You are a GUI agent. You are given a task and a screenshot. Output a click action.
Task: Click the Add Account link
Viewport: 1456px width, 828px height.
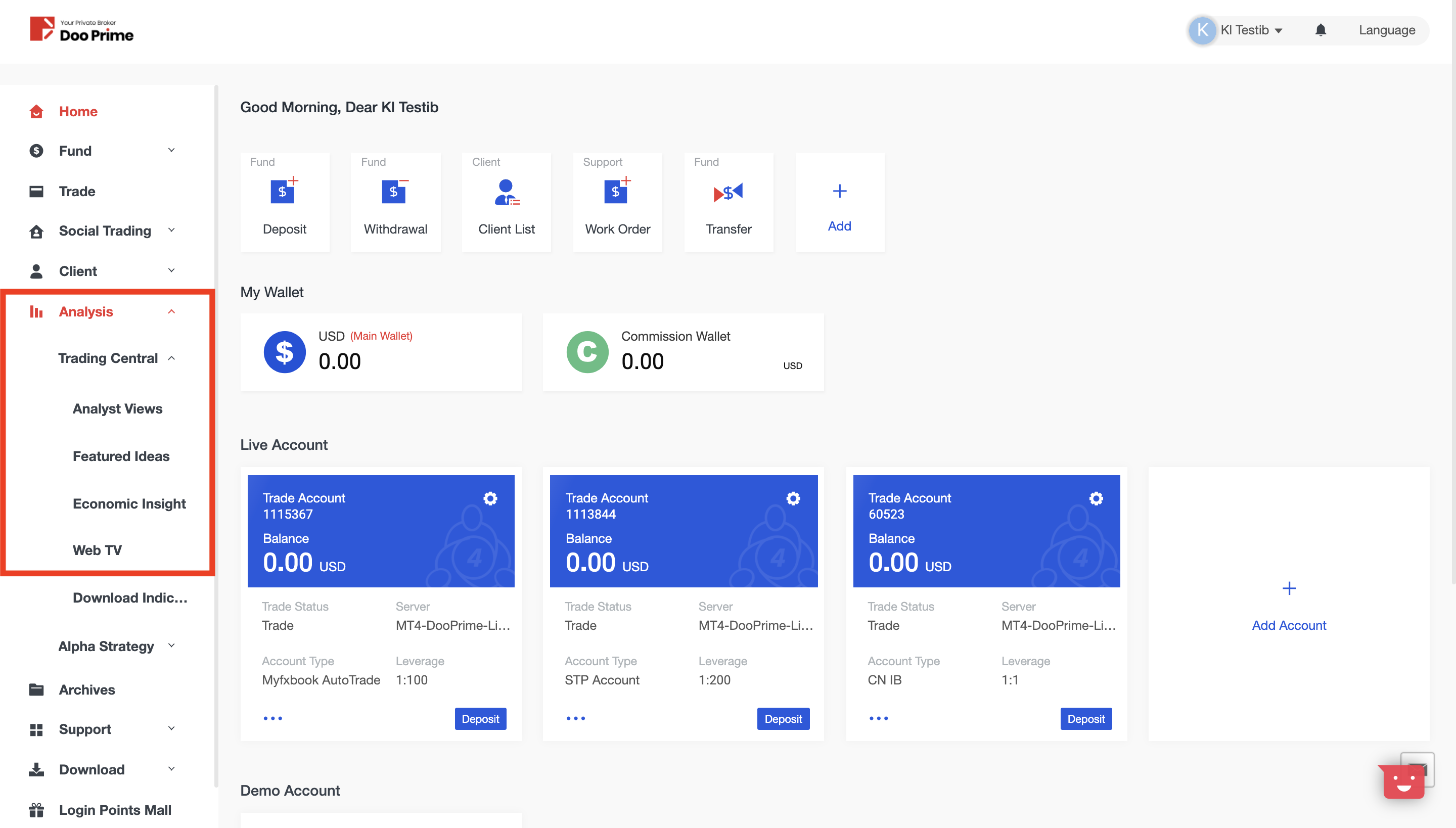click(x=1289, y=625)
